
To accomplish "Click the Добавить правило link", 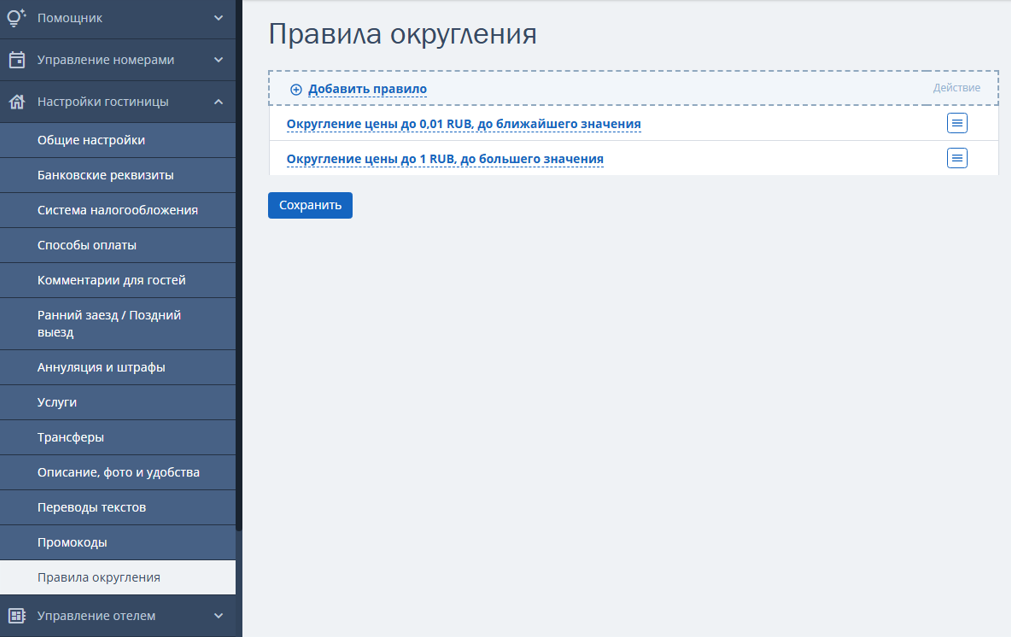I will coord(367,89).
